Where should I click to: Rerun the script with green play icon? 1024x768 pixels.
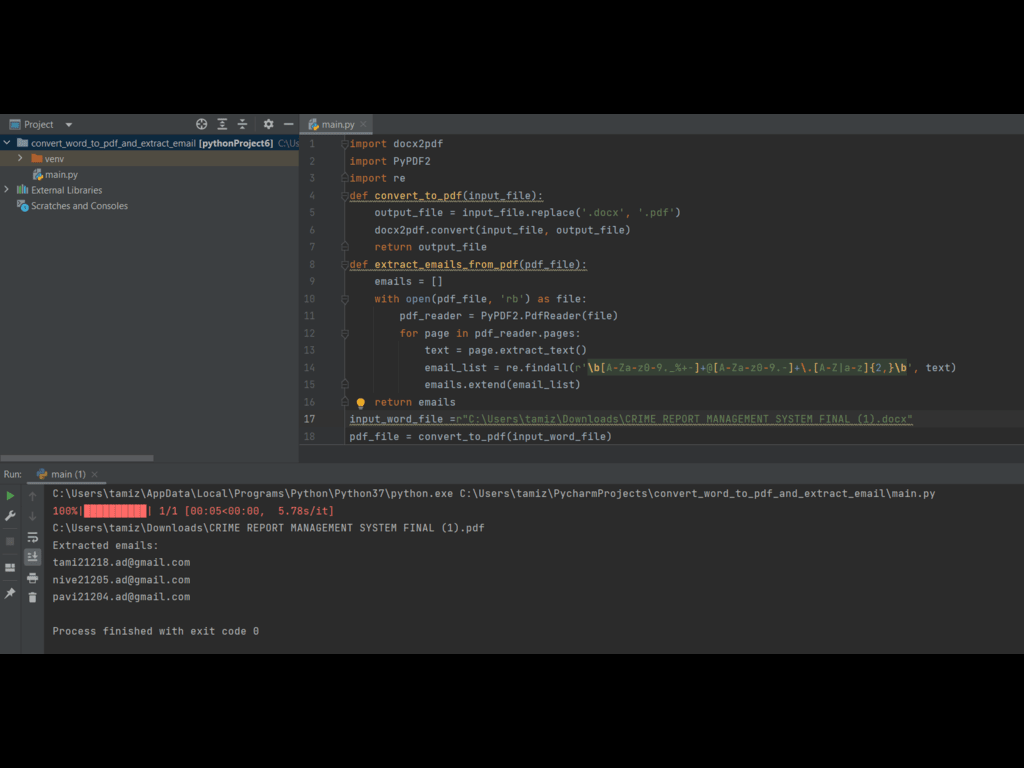coord(10,496)
